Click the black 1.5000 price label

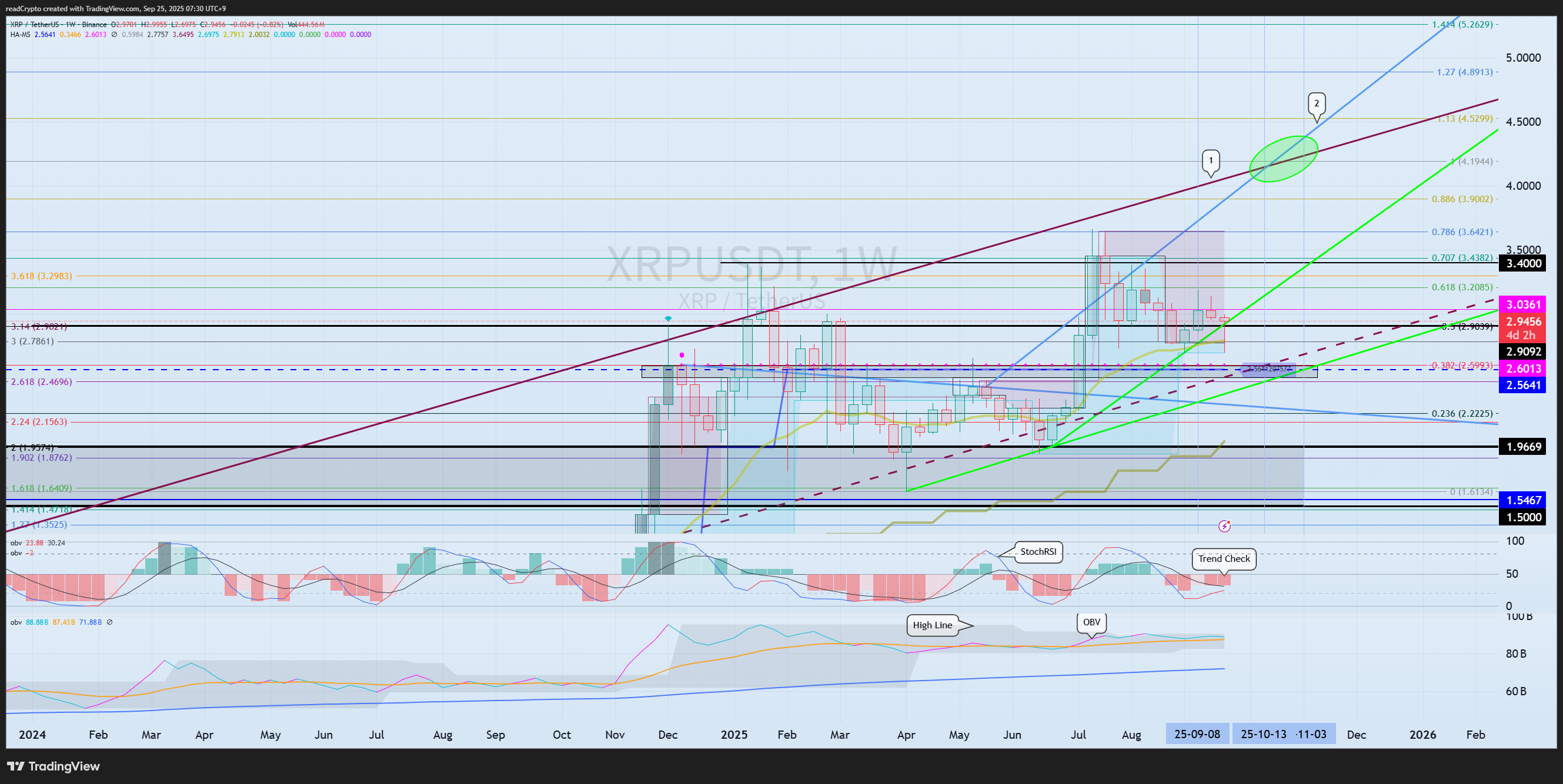[x=1524, y=517]
